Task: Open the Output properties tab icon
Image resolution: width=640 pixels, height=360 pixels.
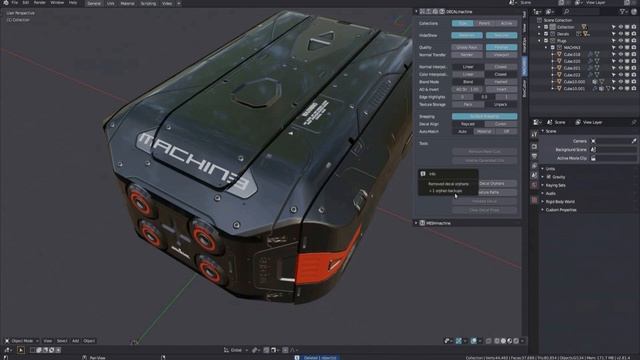Action: (534, 156)
